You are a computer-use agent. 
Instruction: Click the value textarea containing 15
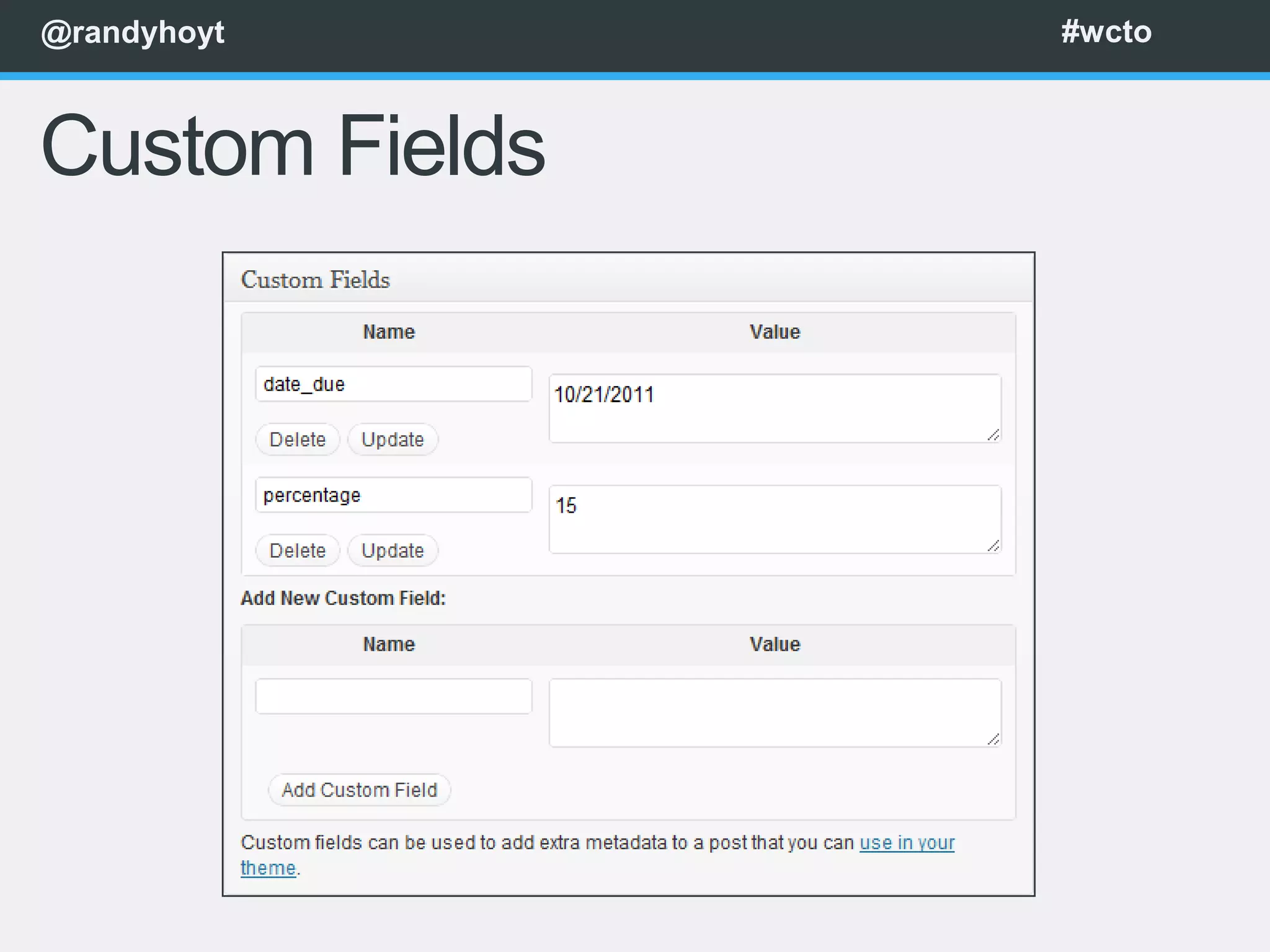tap(774, 519)
